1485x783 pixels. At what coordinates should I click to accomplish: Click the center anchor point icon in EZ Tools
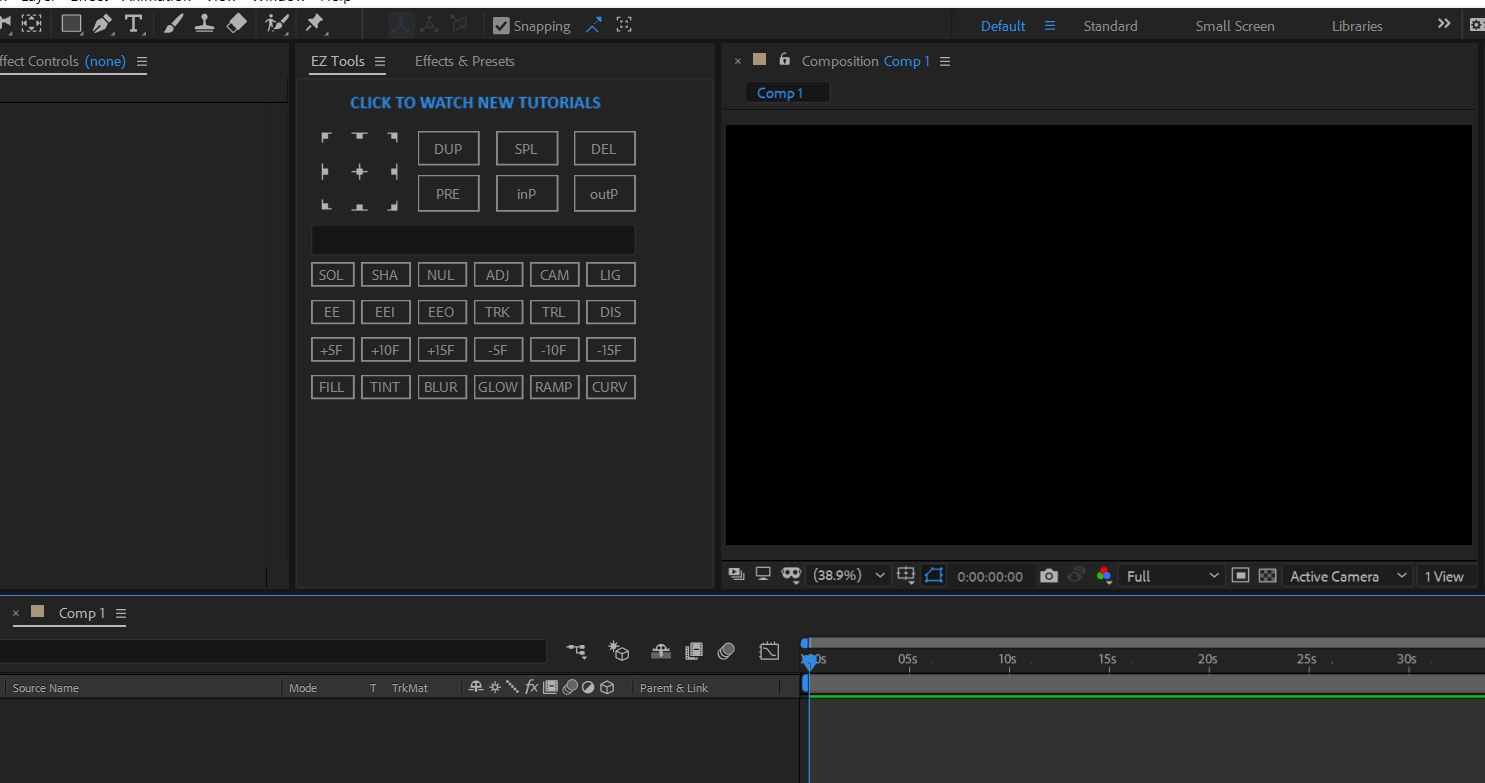[x=360, y=172]
